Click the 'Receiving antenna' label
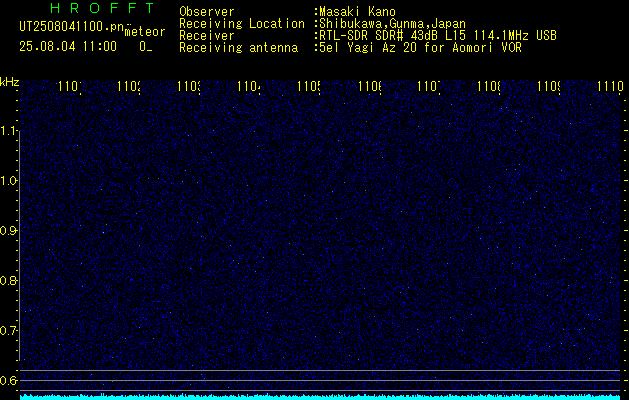 pos(238,48)
